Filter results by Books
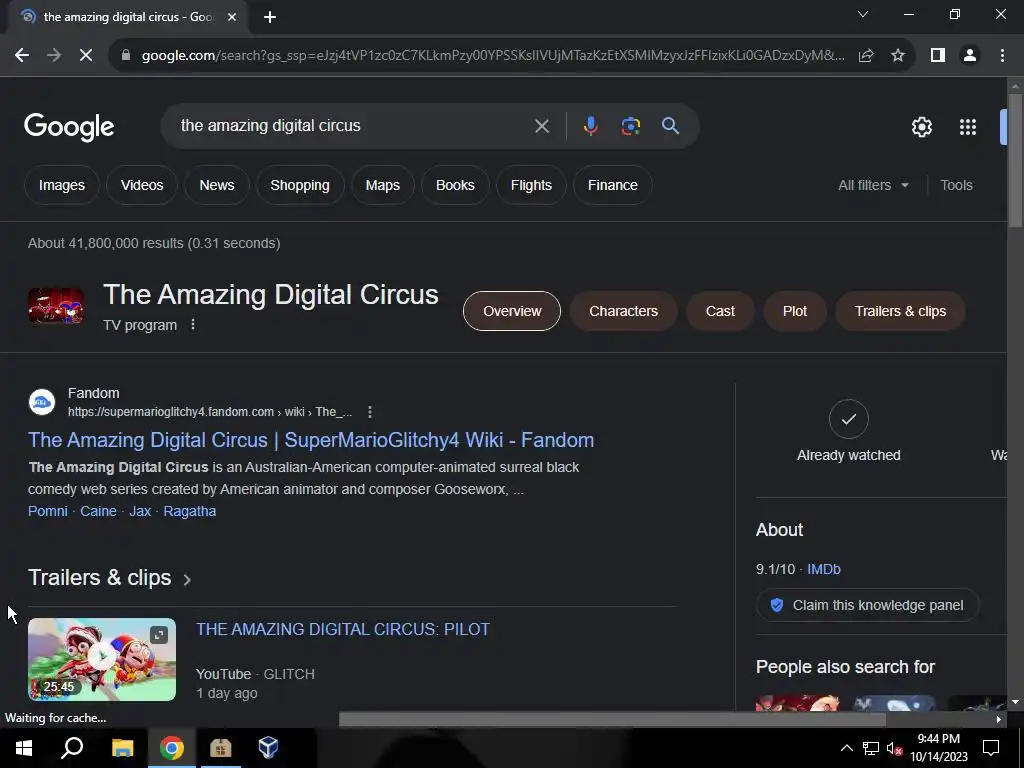 coord(455,185)
